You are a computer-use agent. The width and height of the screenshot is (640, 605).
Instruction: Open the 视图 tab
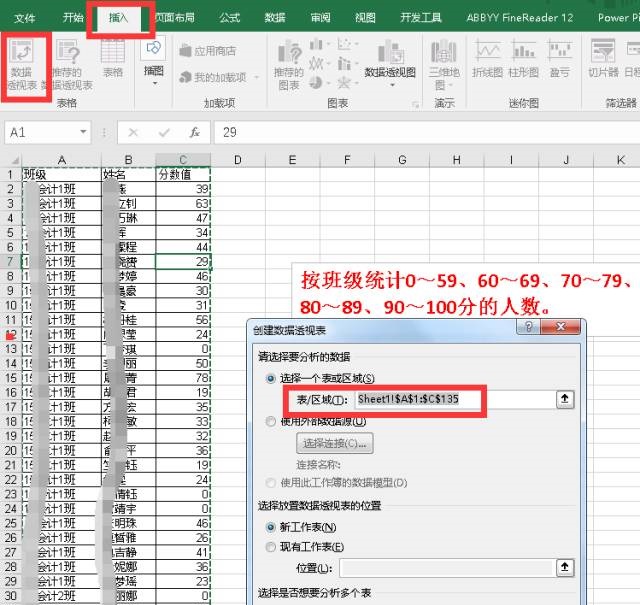pyautogui.click(x=365, y=18)
